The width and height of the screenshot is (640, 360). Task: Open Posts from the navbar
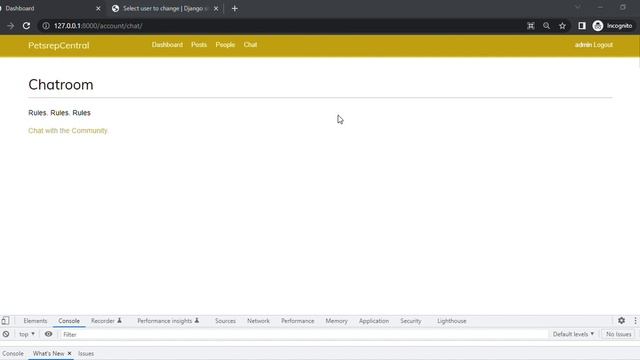coord(199,45)
